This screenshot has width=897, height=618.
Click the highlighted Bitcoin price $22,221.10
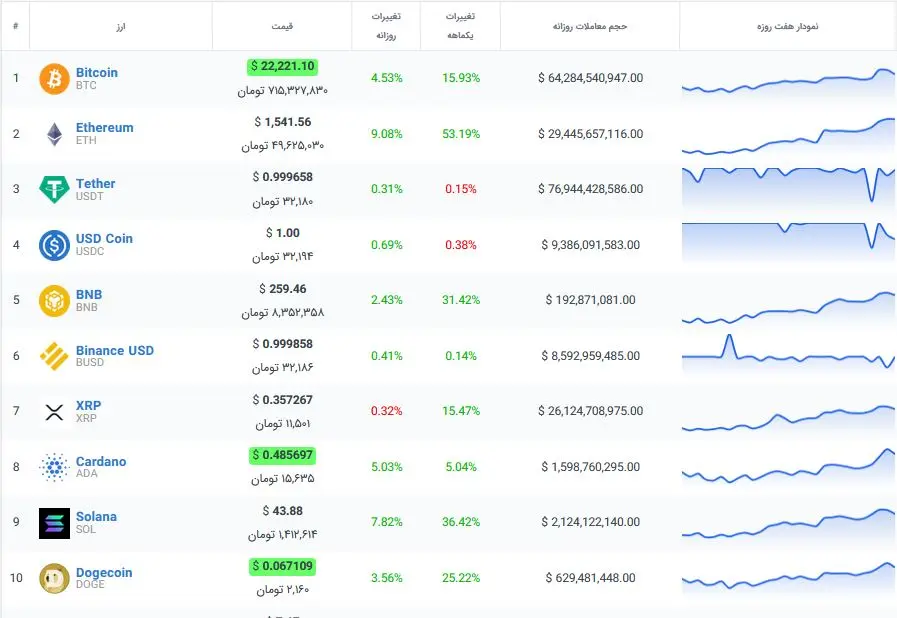coord(282,67)
